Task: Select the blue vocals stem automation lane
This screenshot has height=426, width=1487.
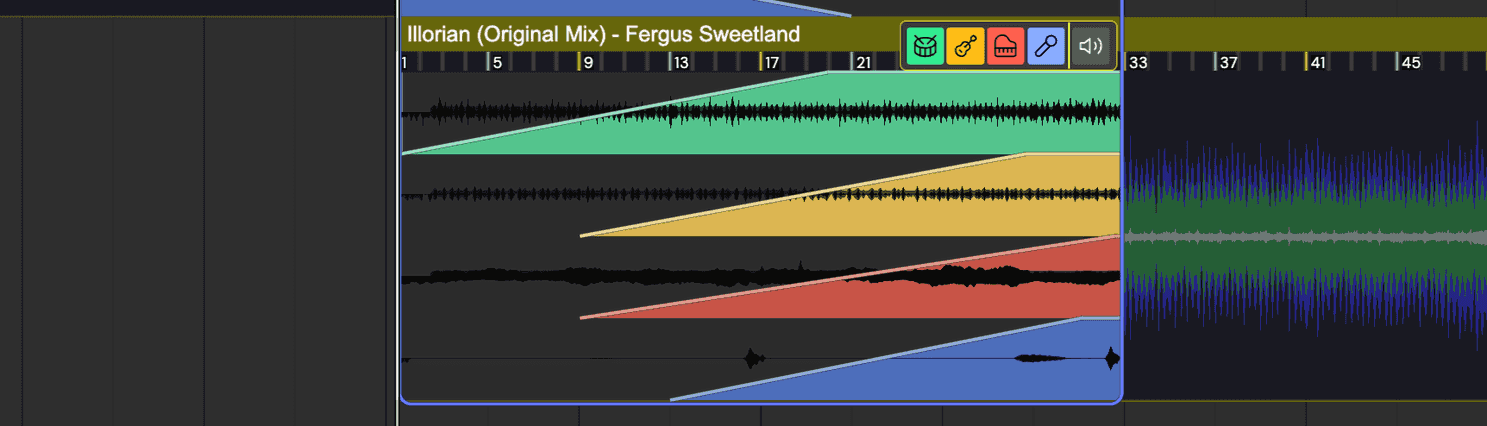Action: point(760,359)
